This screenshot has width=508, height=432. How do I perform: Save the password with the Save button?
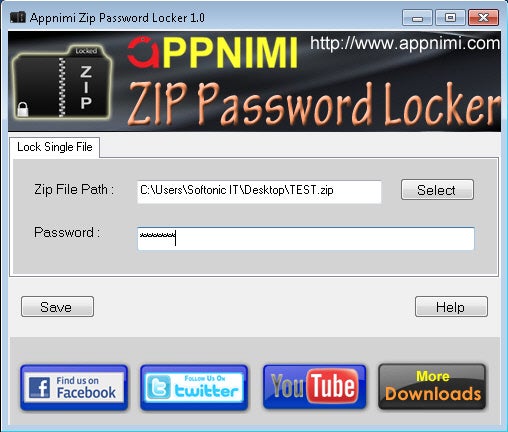(57, 307)
